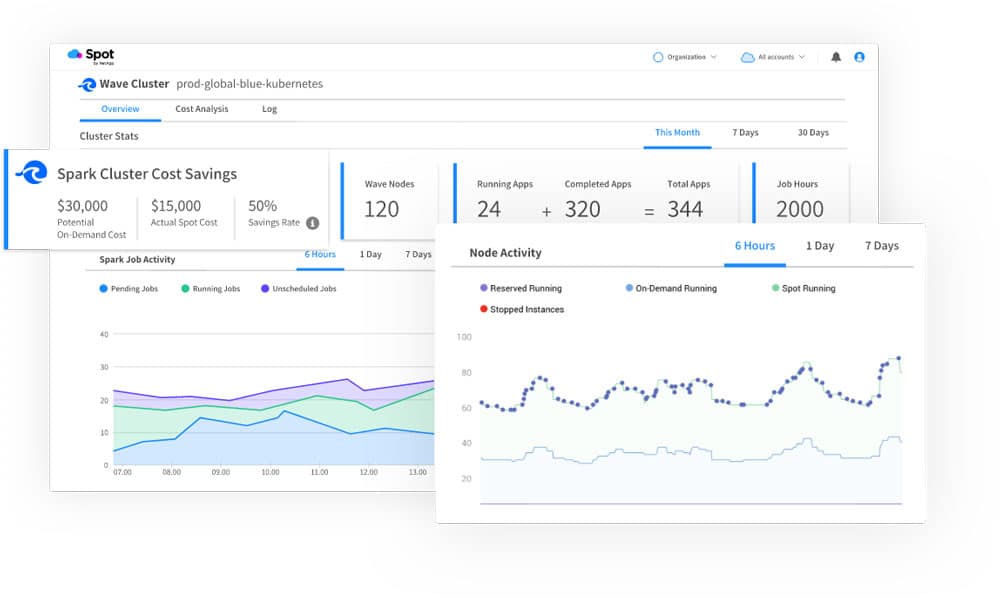Open the notifications bell
This screenshot has width=1000, height=598.
click(835, 57)
